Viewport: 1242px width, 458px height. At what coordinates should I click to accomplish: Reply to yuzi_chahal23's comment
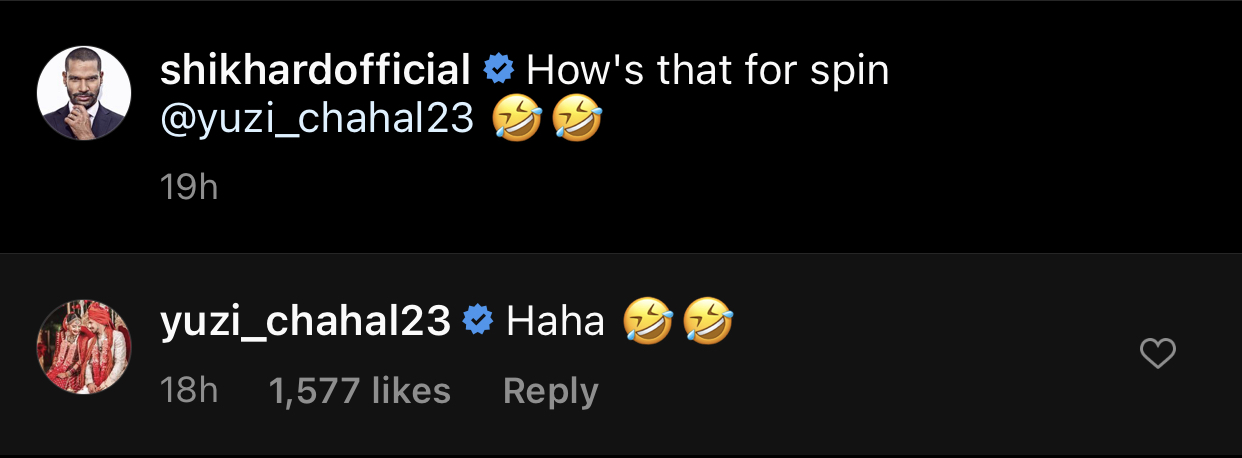click(550, 391)
